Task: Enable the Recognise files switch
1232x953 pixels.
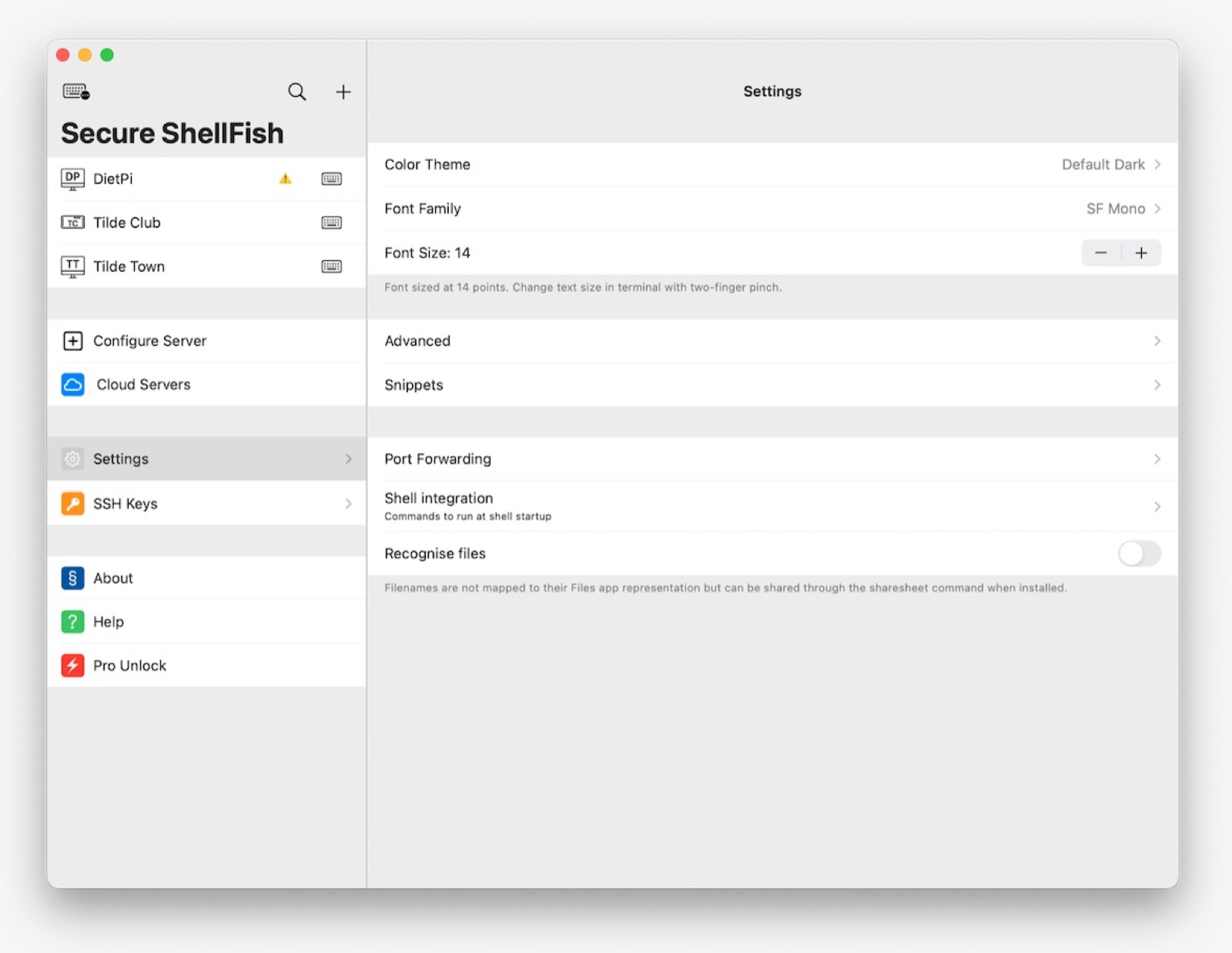Action: pos(1139,553)
